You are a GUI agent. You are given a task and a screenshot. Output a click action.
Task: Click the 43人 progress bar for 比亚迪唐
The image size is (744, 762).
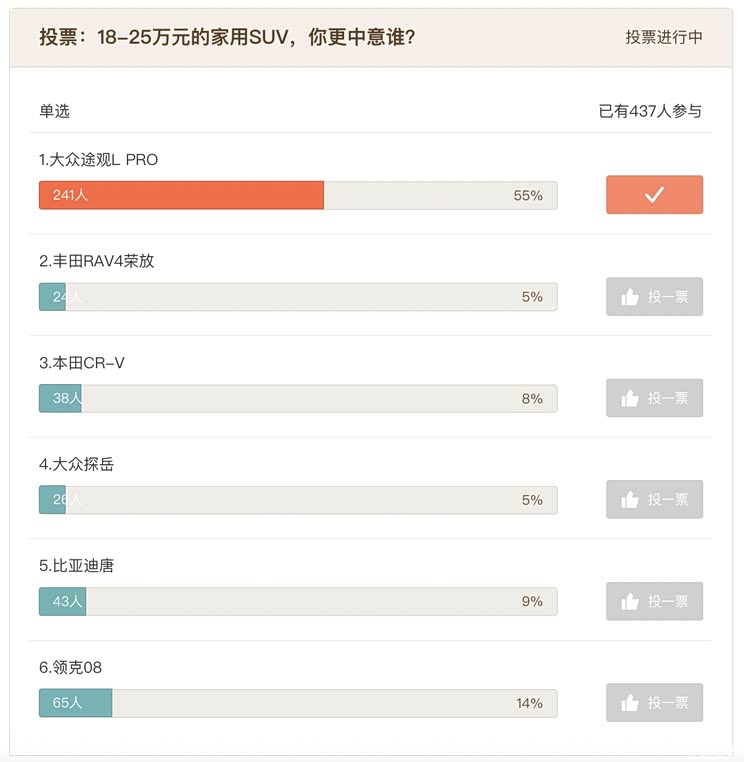tap(62, 601)
